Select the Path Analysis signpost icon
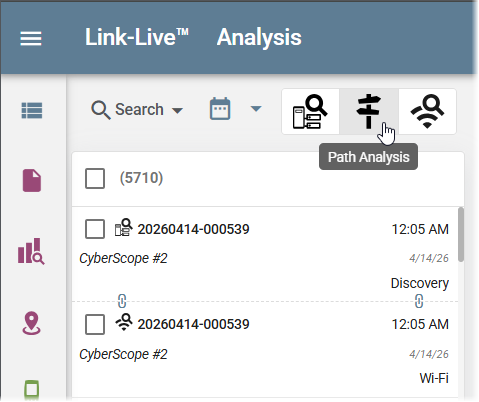This screenshot has width=479, height=402. [x=369, y=112]
